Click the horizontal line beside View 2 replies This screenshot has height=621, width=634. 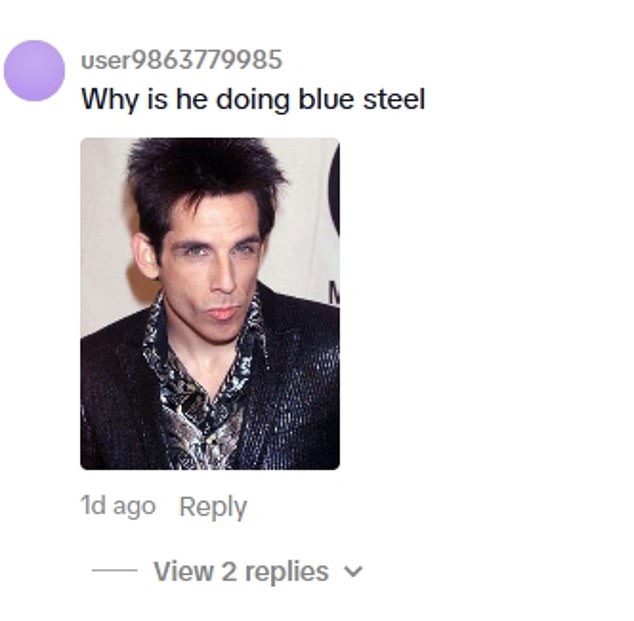[x=114, y=570]
